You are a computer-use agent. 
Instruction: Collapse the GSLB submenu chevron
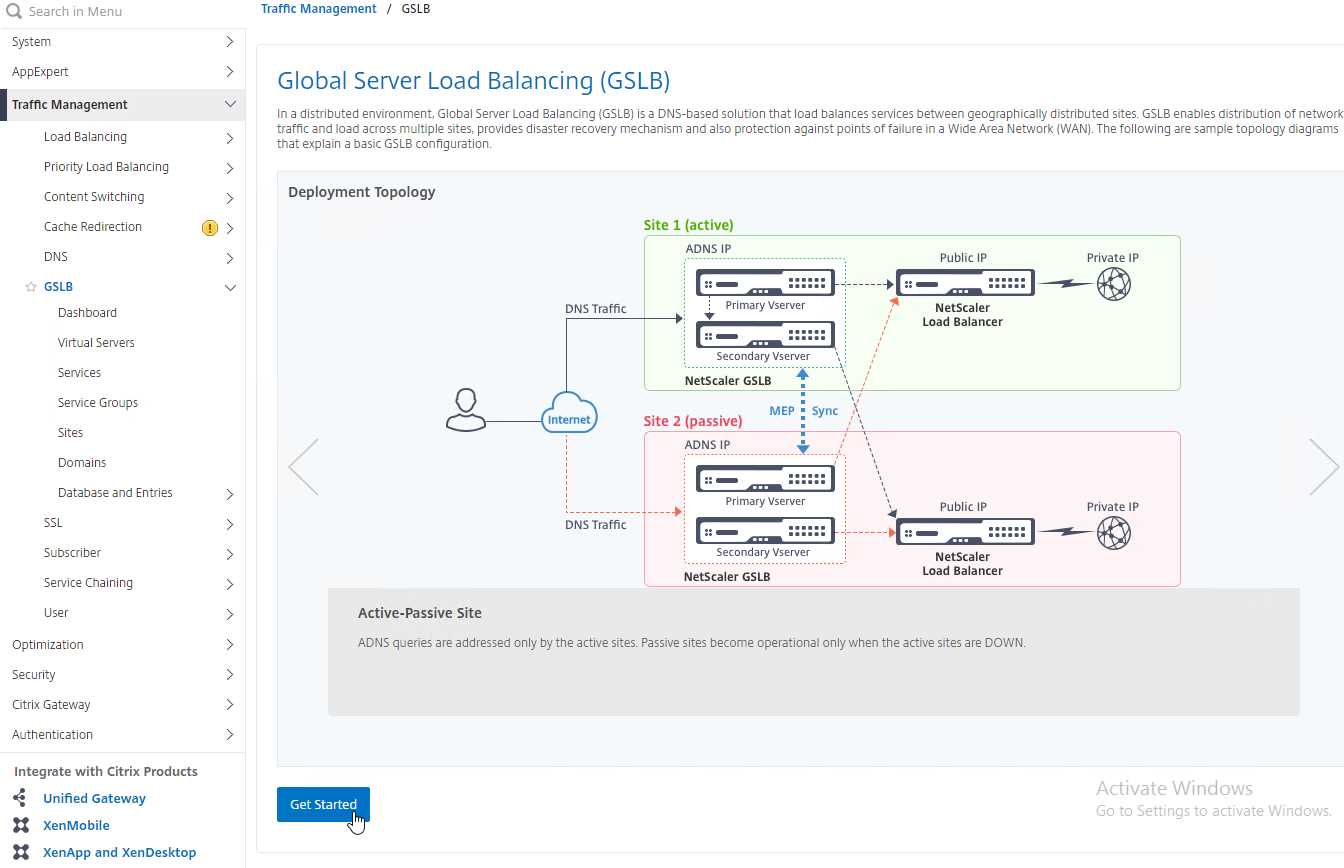(230, 288)
